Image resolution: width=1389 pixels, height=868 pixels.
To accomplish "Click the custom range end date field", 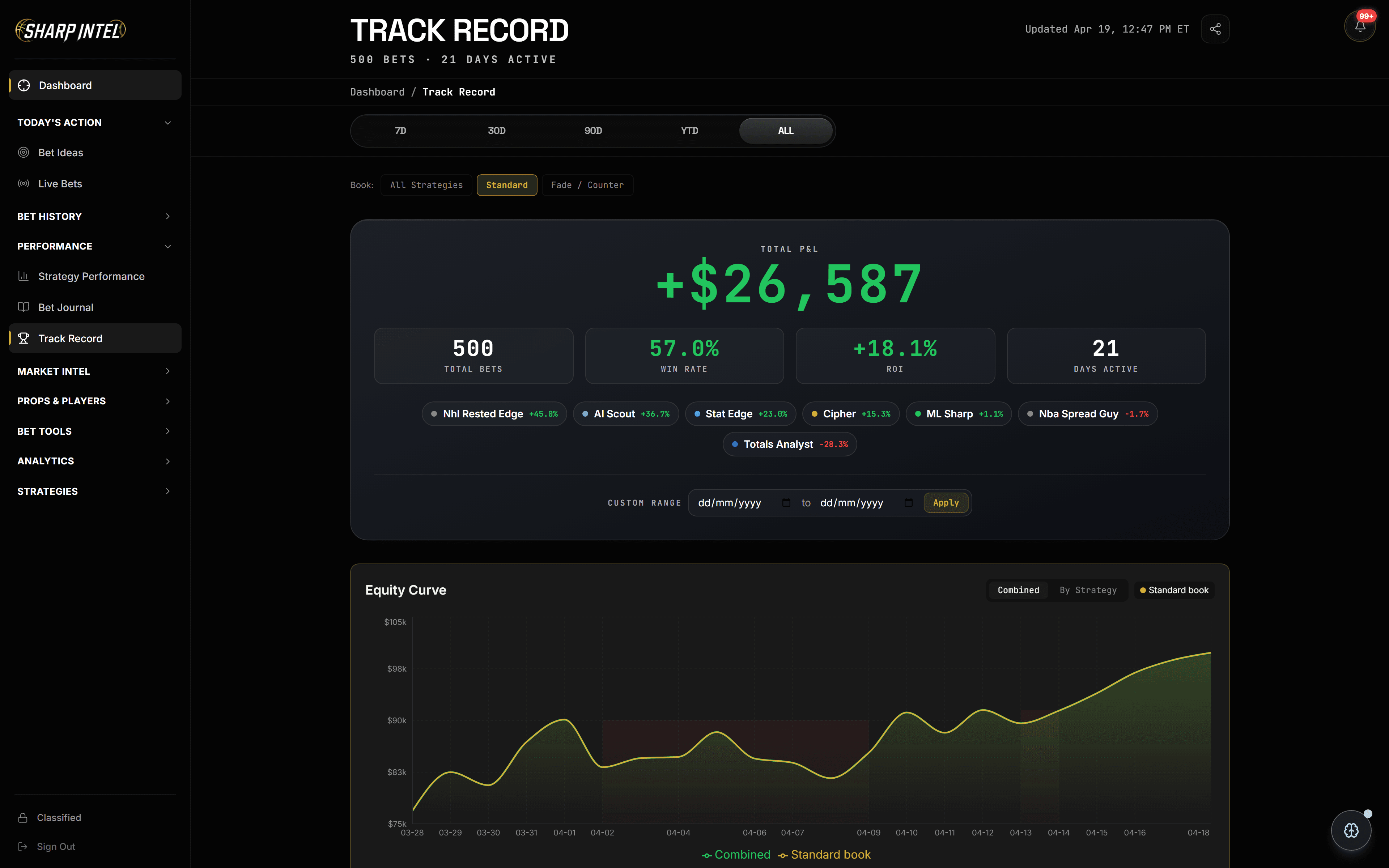I will 867,503.
